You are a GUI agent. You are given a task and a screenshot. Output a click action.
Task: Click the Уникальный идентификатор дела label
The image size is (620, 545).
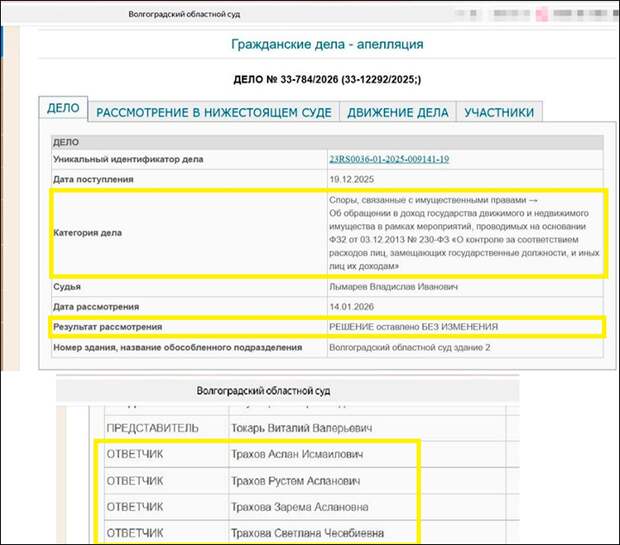click(x=128, y=159)
